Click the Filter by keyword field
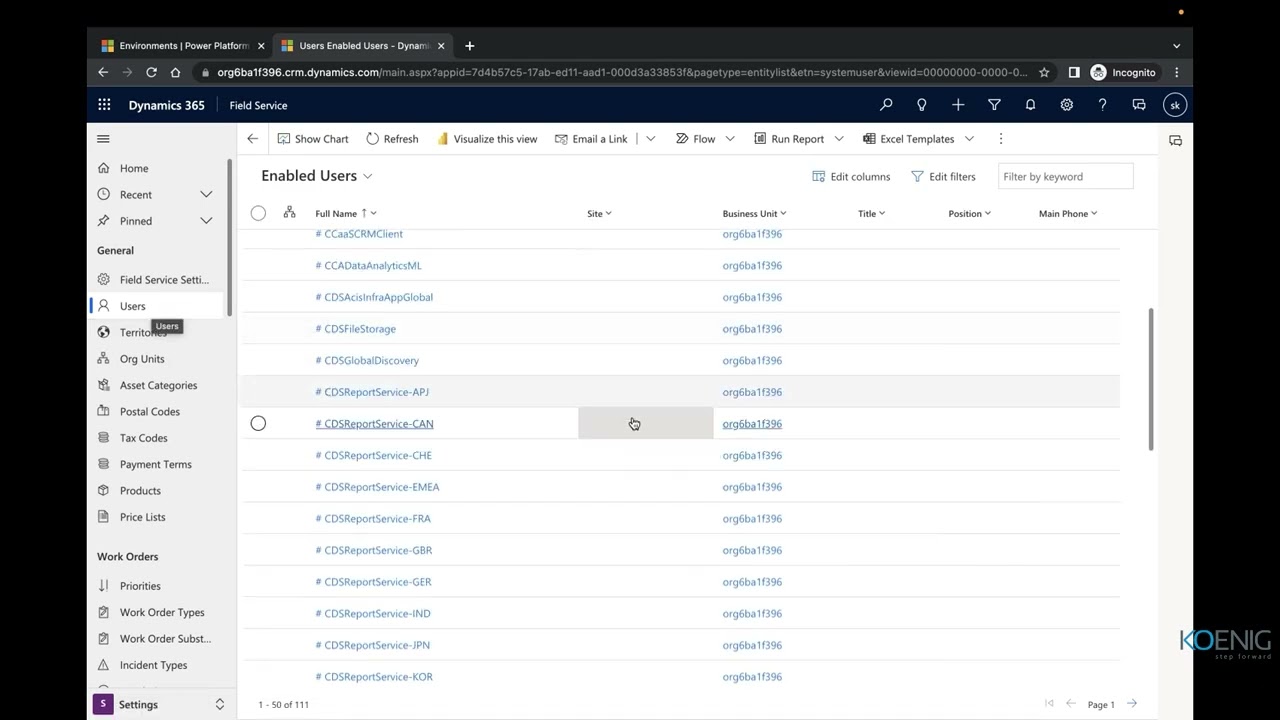The width and height of the screenshot is (1280, 720). click(x=1066, y=177)
